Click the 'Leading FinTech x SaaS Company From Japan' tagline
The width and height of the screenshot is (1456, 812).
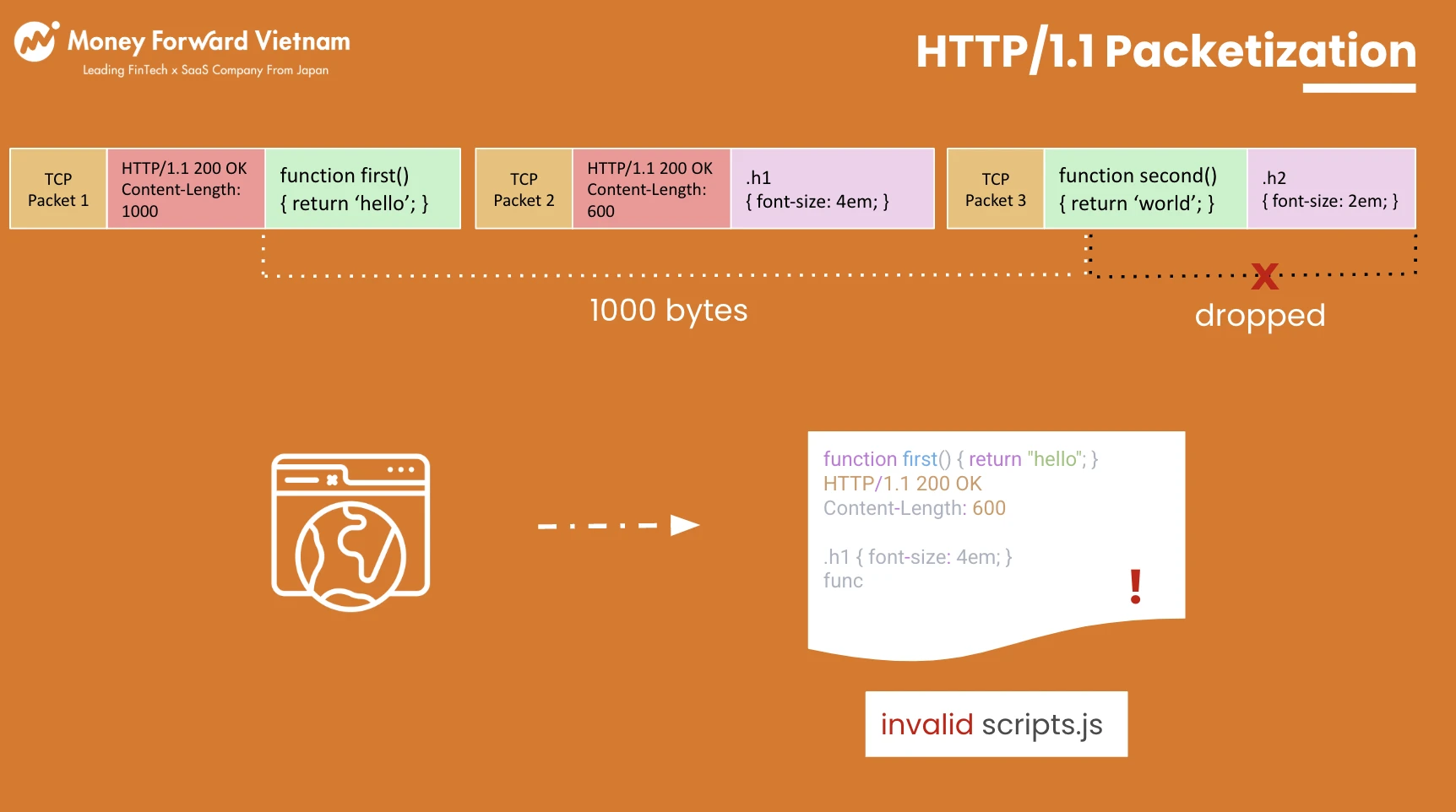[205, 70]
